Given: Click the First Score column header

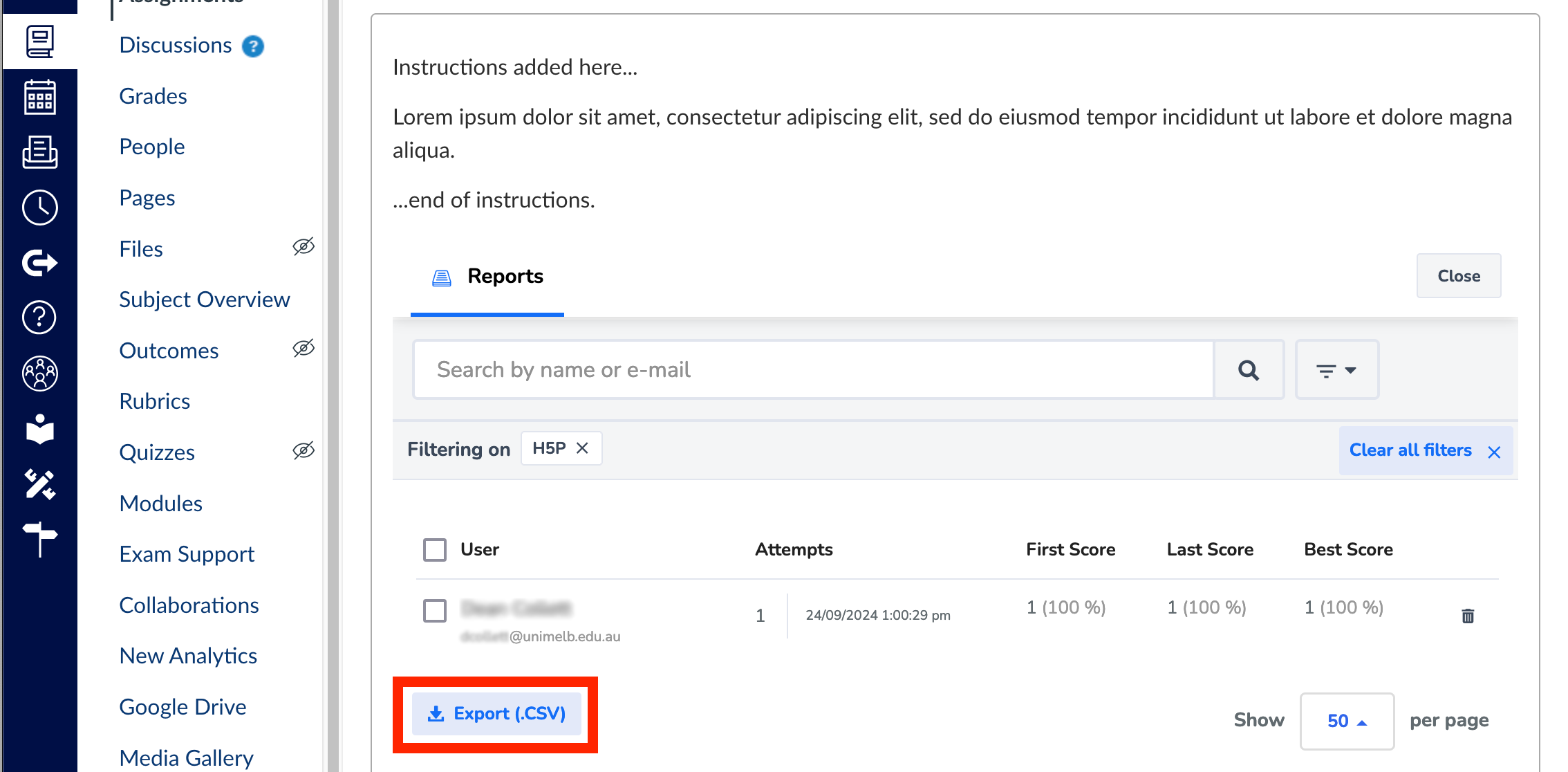Looking at the screenshot, I should (1071, 550).
